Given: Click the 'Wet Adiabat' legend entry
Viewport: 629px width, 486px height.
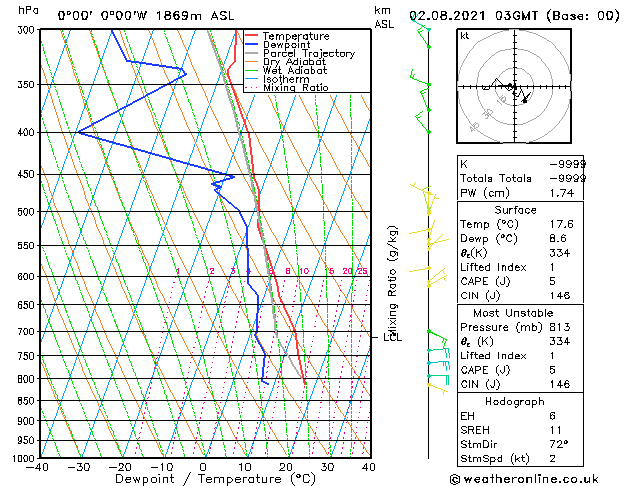Looking at the screenshot, I should coord(295,71).
